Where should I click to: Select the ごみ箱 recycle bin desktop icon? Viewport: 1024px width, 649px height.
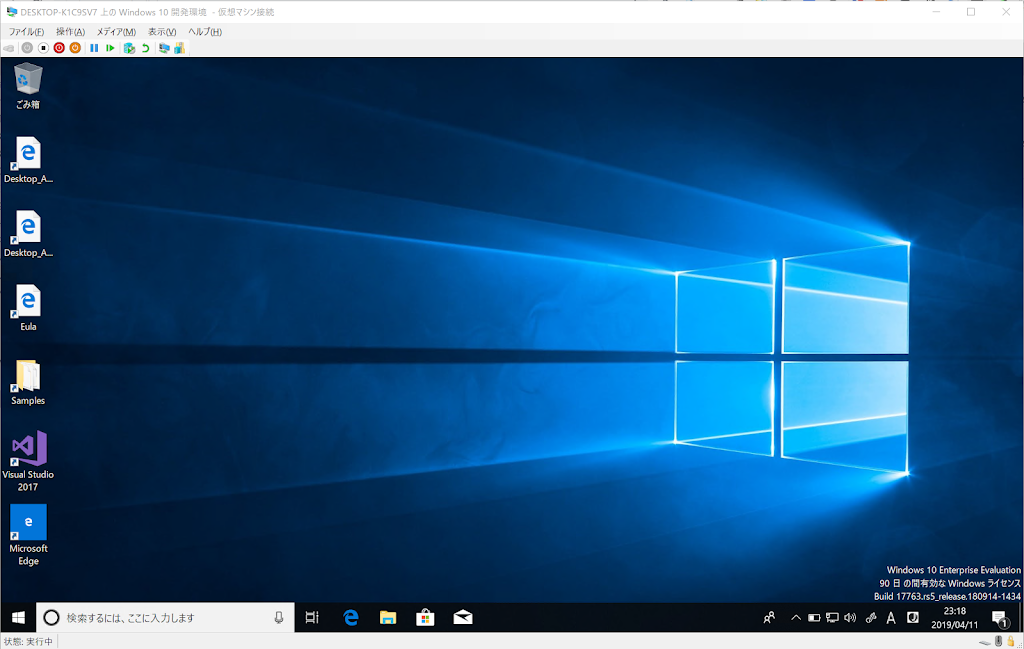coord(27,86)
